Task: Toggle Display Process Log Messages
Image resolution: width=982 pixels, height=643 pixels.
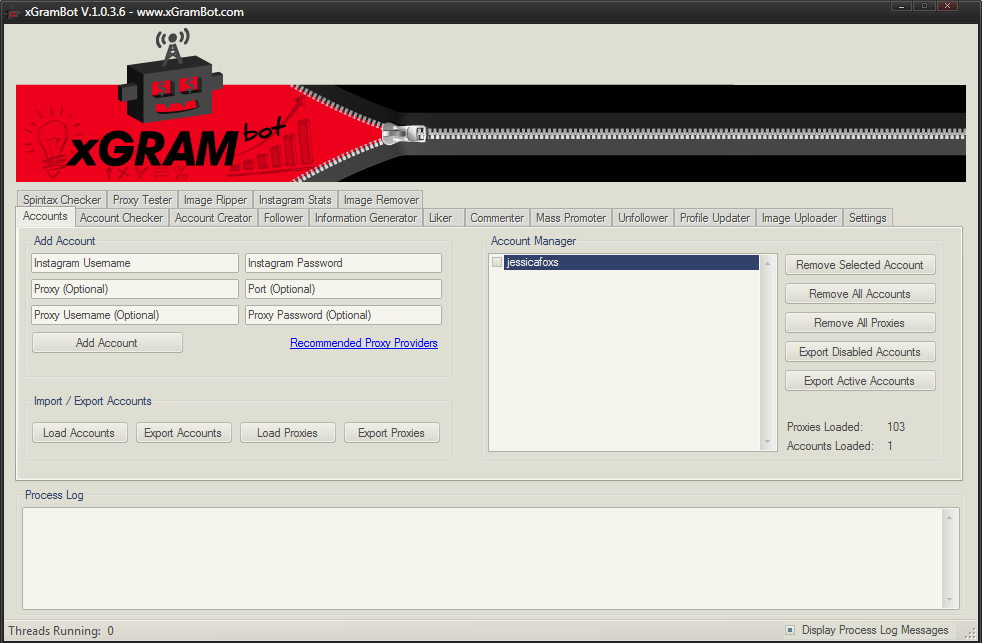Action: [x=790, y=630]
